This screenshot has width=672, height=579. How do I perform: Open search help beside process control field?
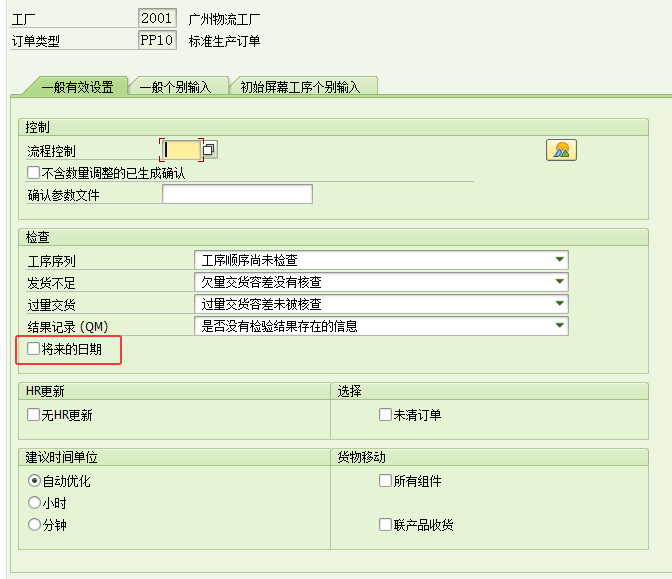click(x=209, y=150)
